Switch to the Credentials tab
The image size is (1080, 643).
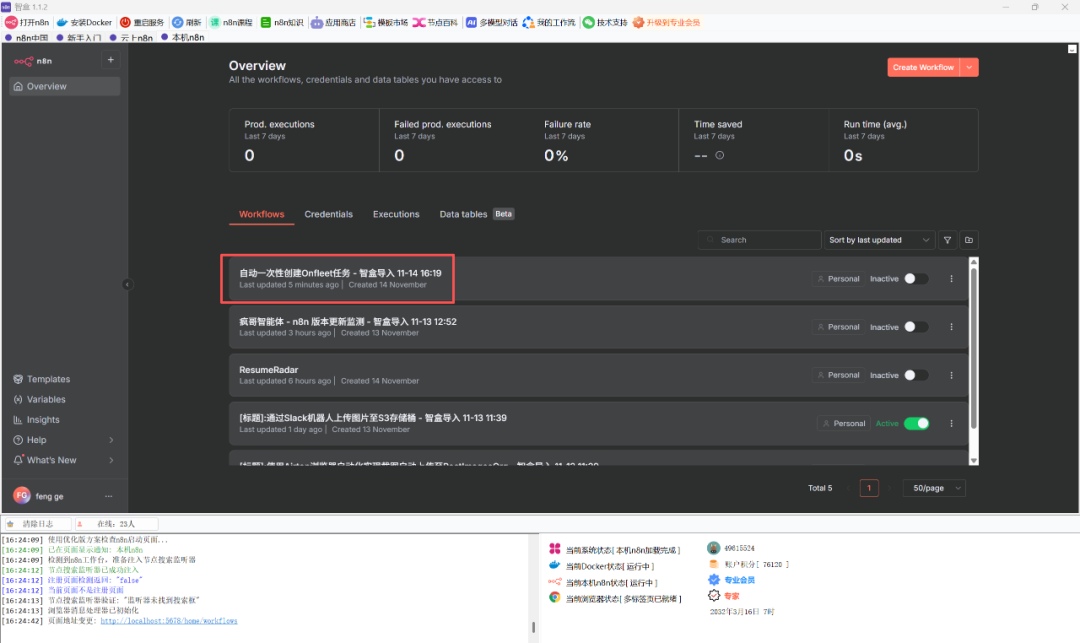[x=328, y=214]
